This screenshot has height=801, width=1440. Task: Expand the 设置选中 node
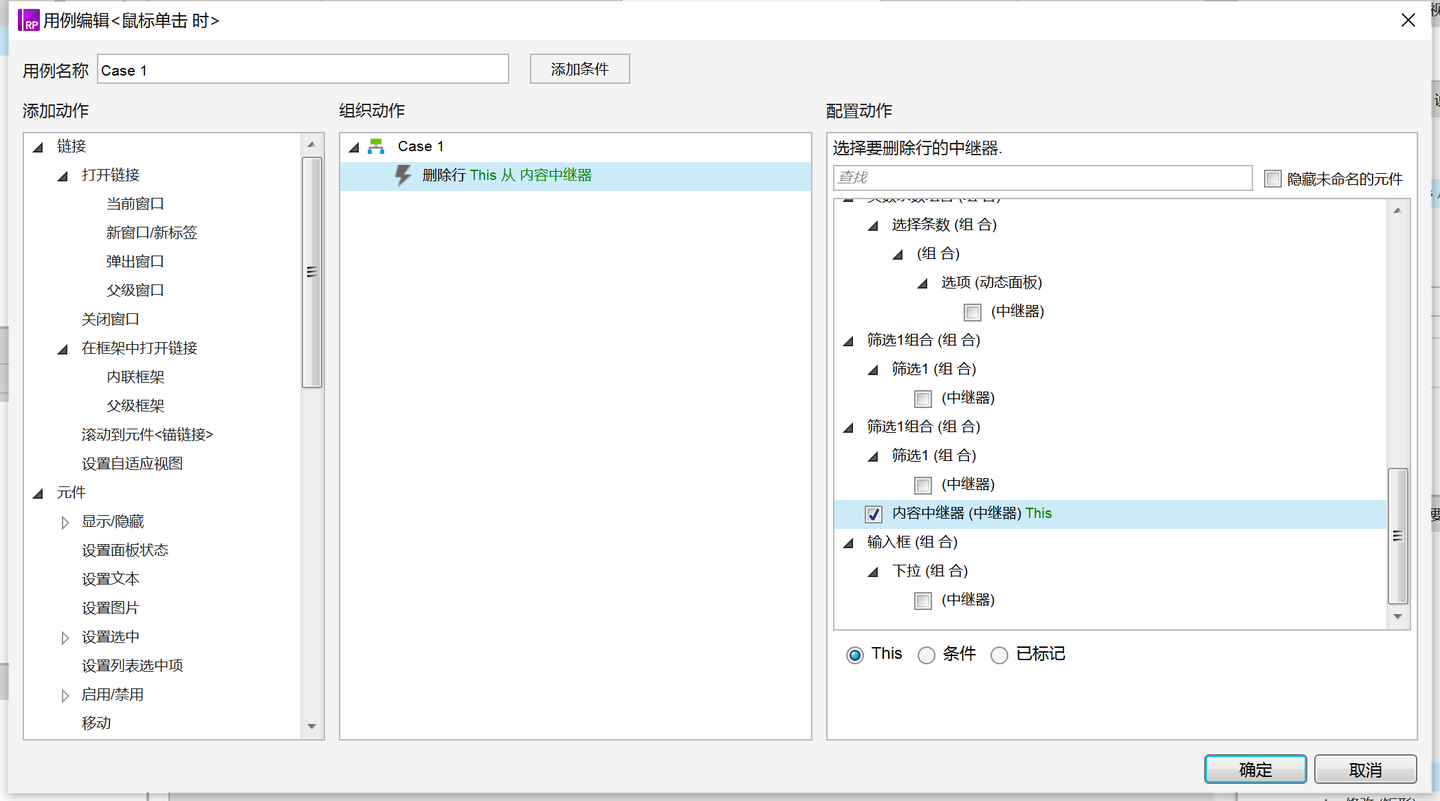pos(65,638)
